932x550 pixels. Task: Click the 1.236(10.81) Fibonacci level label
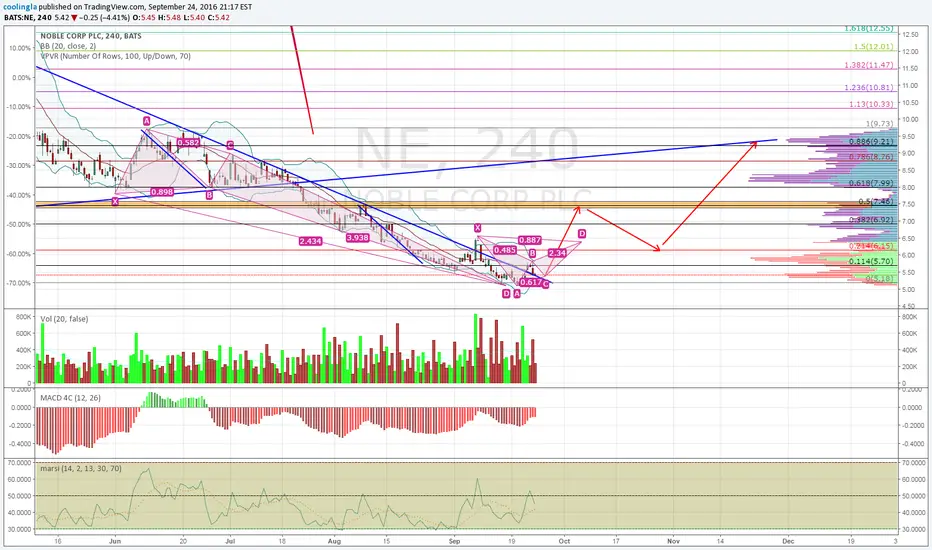click(x=869, y=87)
